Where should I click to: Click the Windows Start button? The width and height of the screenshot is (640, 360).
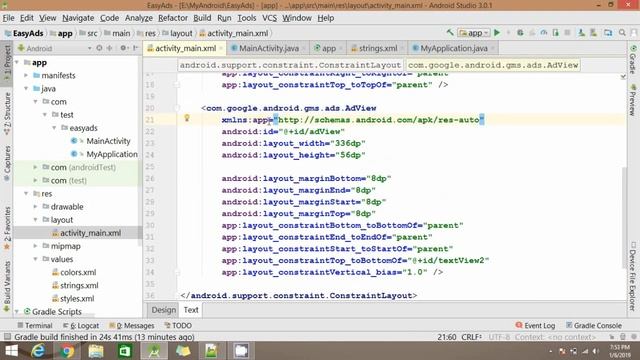pyautogui.click(x=11, y=351)
